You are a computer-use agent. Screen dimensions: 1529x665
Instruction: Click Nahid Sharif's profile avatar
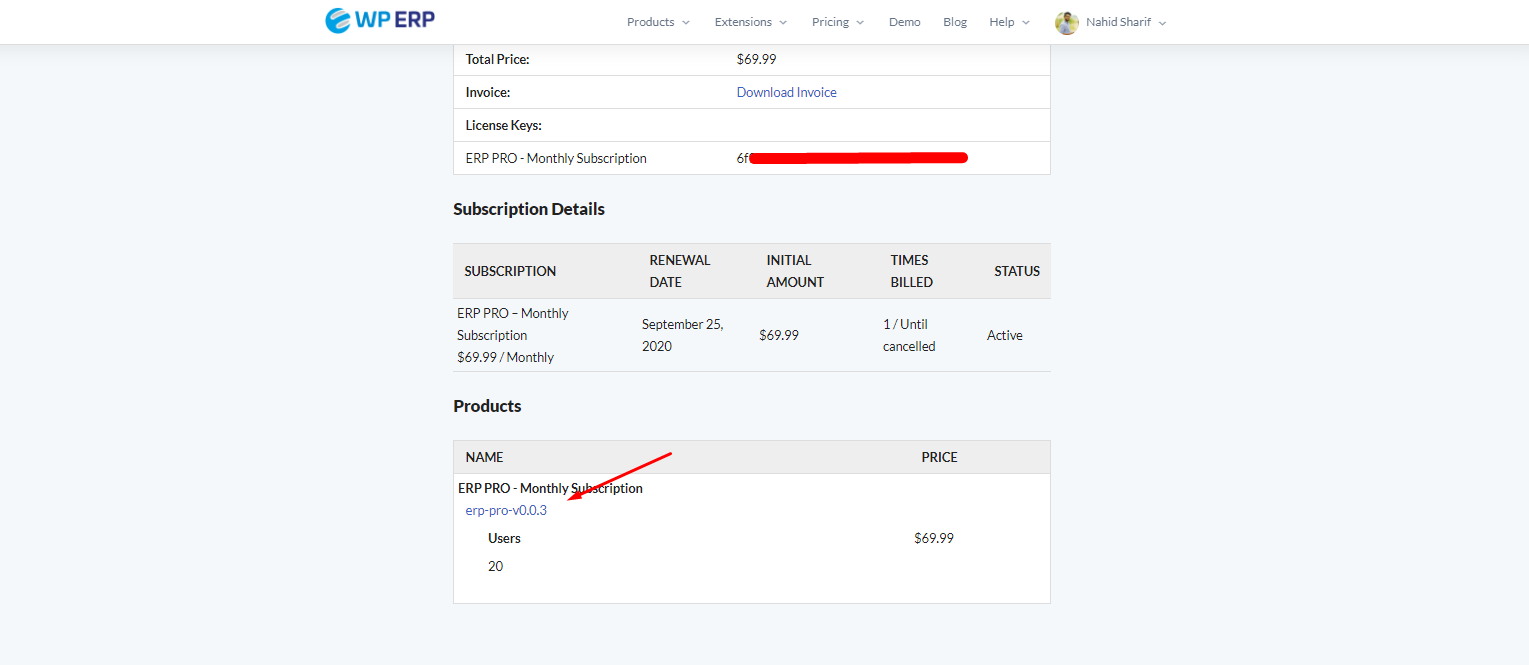1067,21
